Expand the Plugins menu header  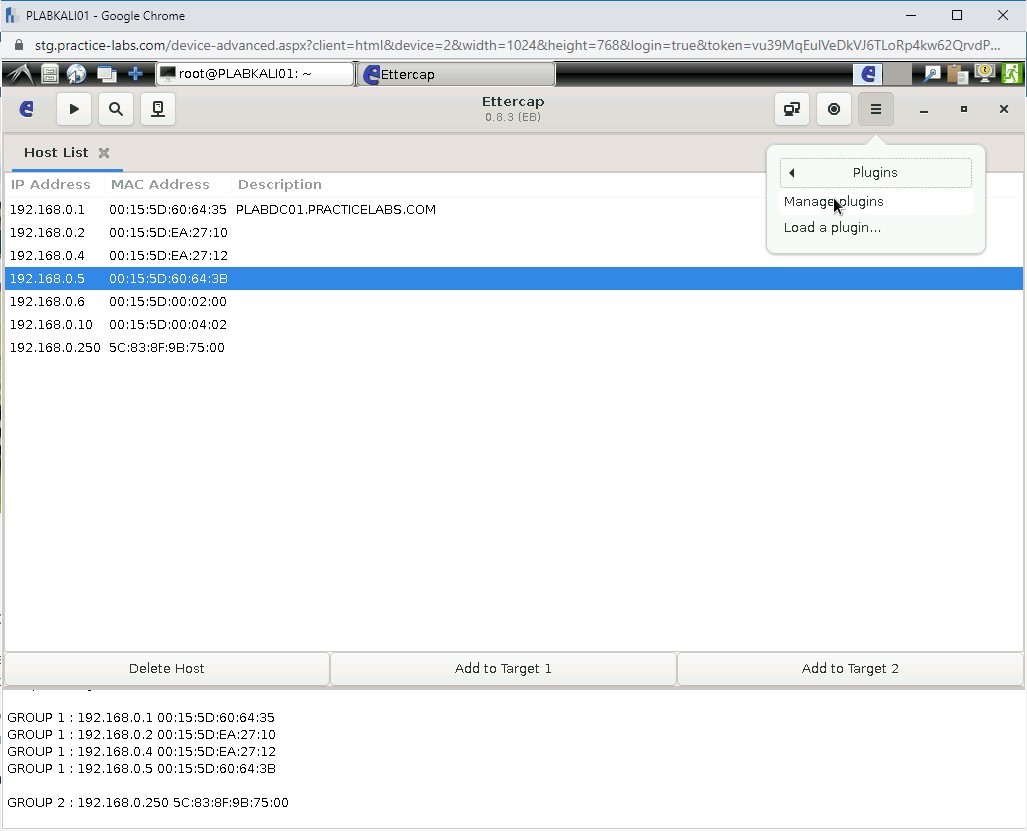(x=875, y=172)
